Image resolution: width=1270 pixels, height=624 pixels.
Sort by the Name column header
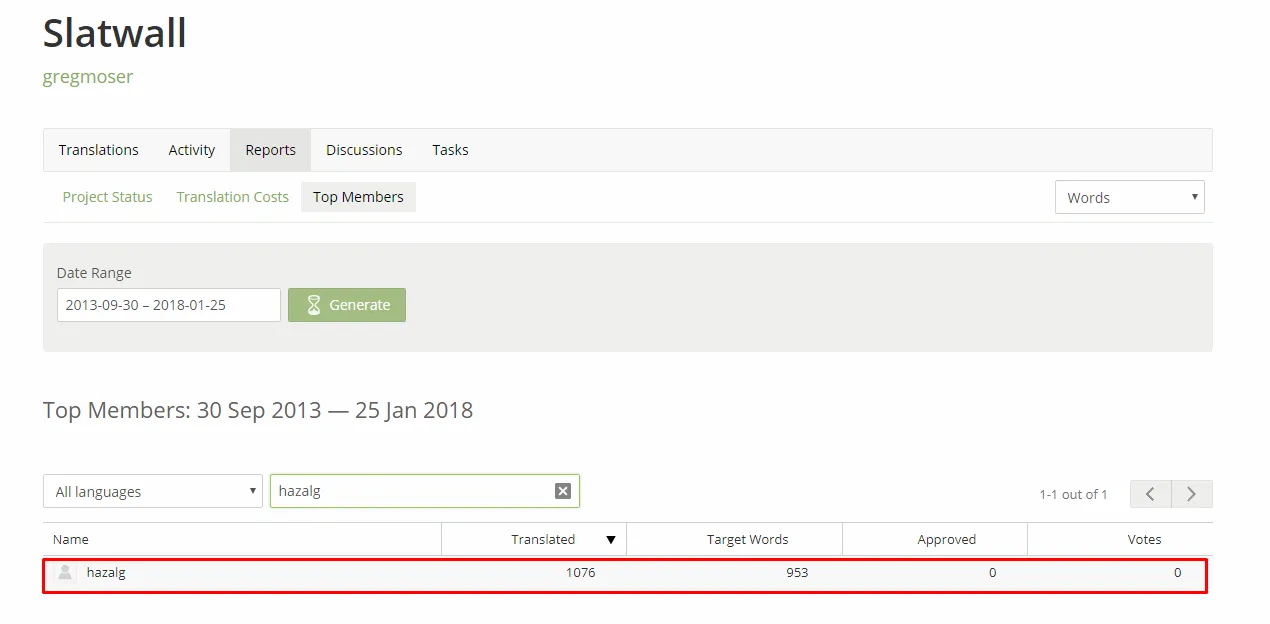242,539
